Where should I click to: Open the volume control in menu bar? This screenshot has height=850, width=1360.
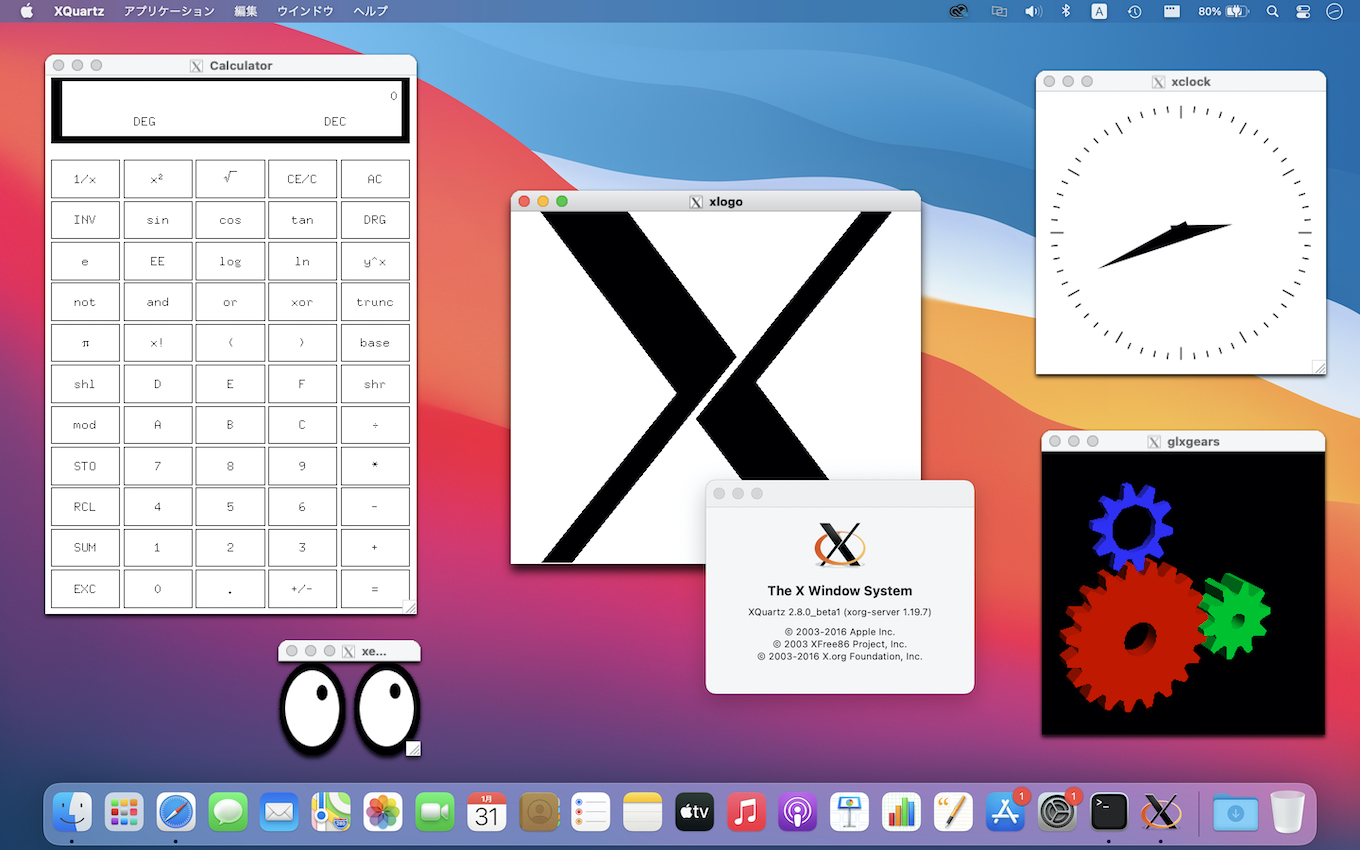(x=1033, y=12)
